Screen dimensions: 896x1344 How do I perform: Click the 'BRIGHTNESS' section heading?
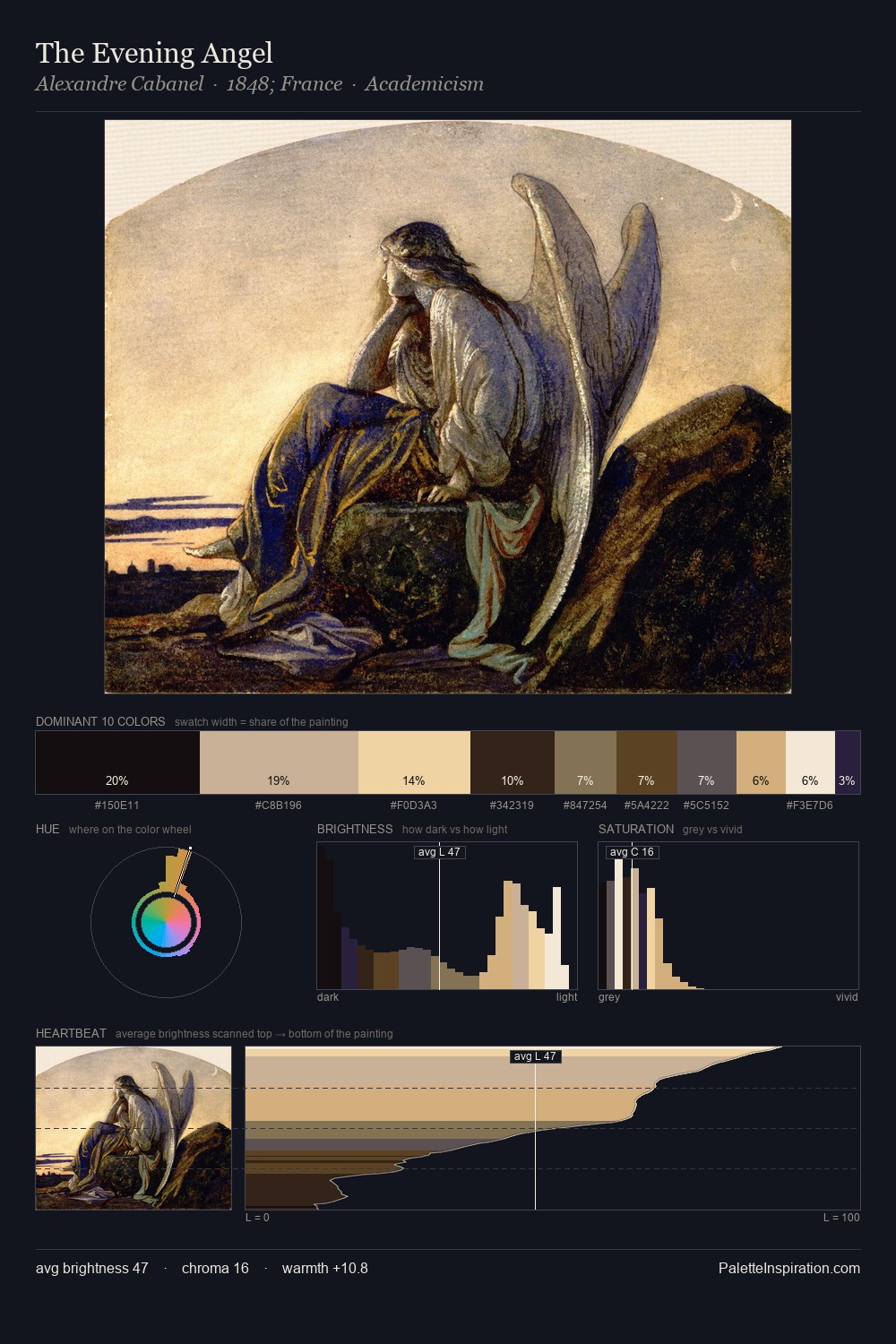click(355, 830)
